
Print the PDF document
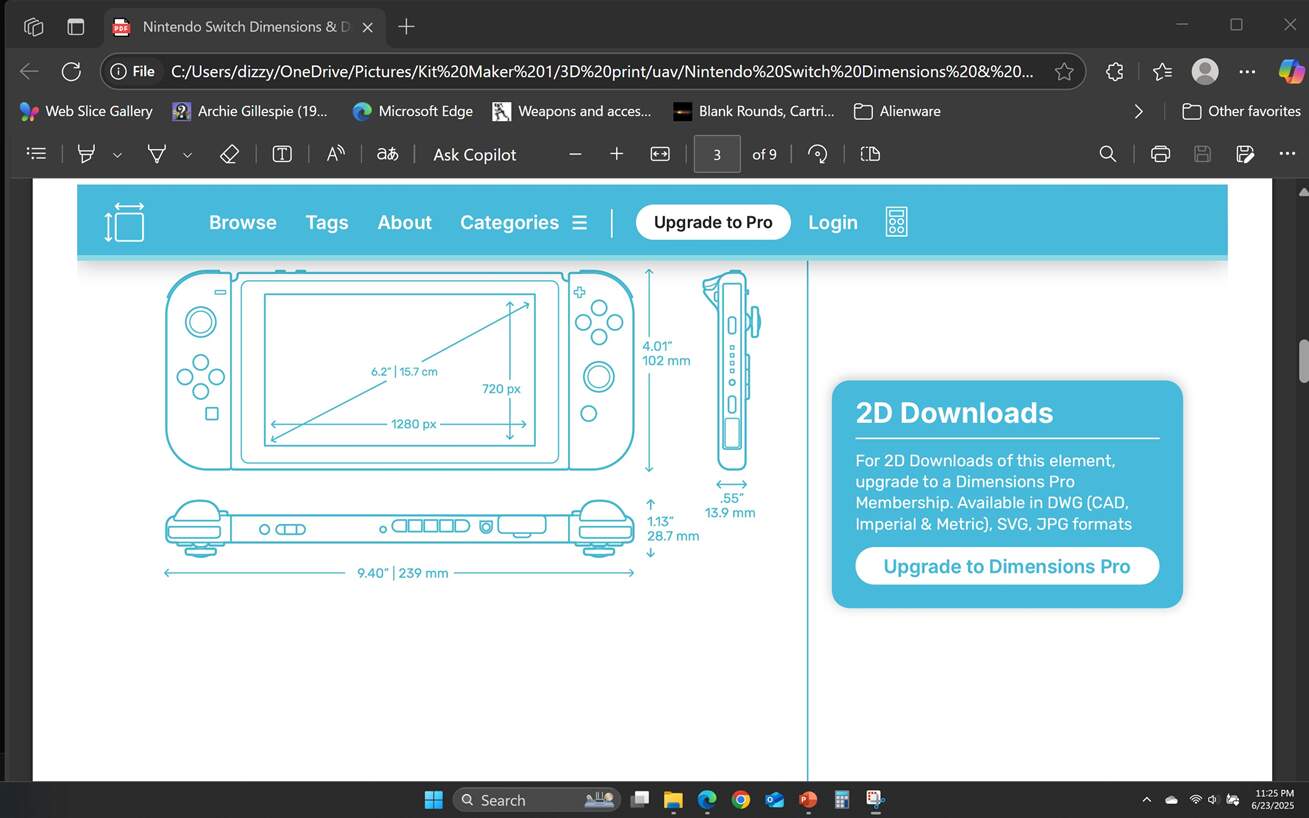(1160, 154)
